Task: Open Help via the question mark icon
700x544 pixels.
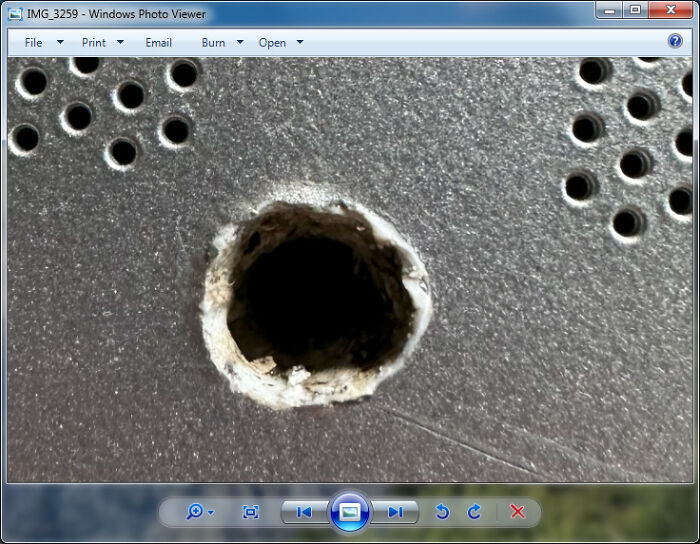Action: point(675,41)
